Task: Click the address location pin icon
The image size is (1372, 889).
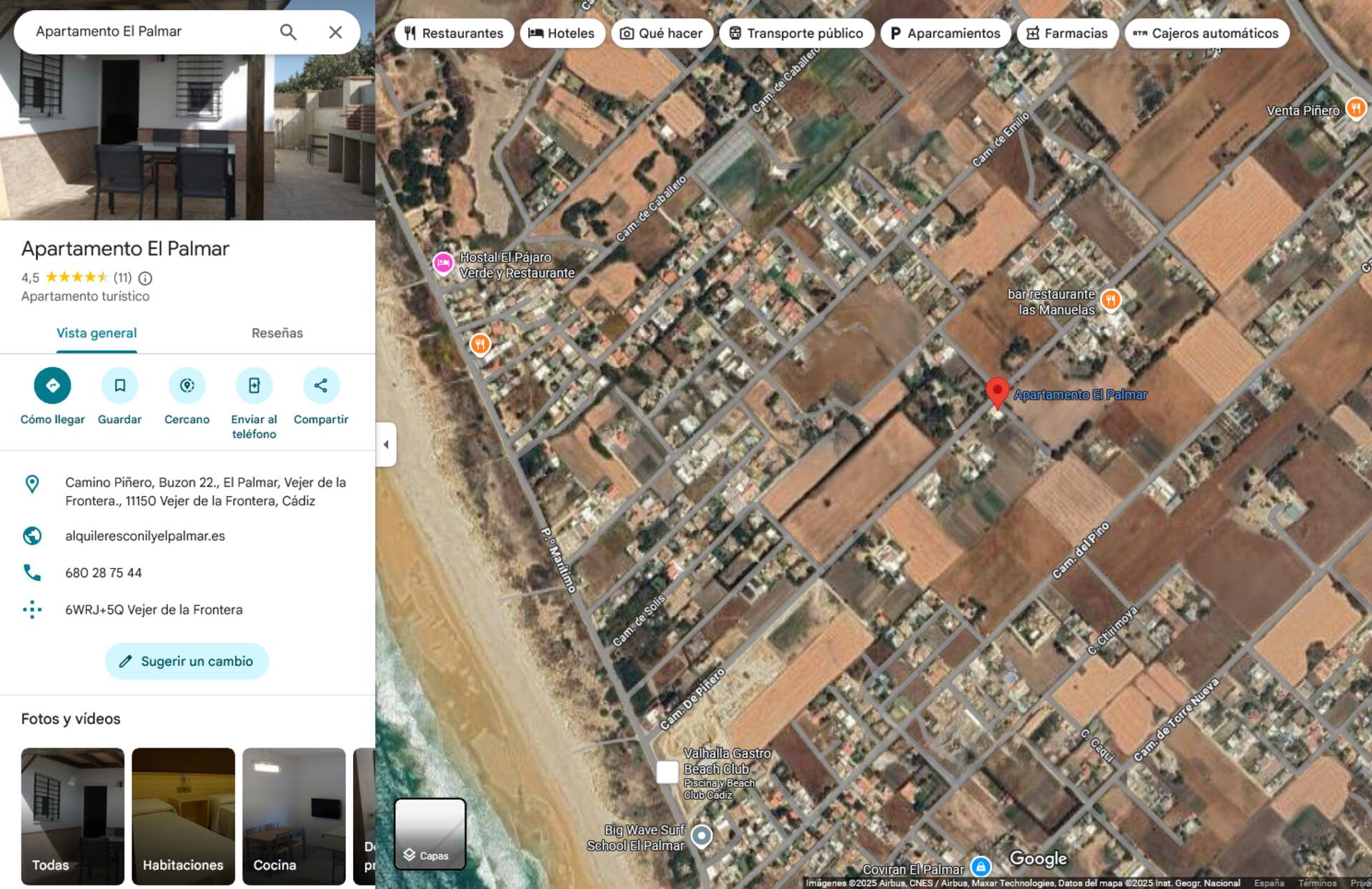Action: 32,484
